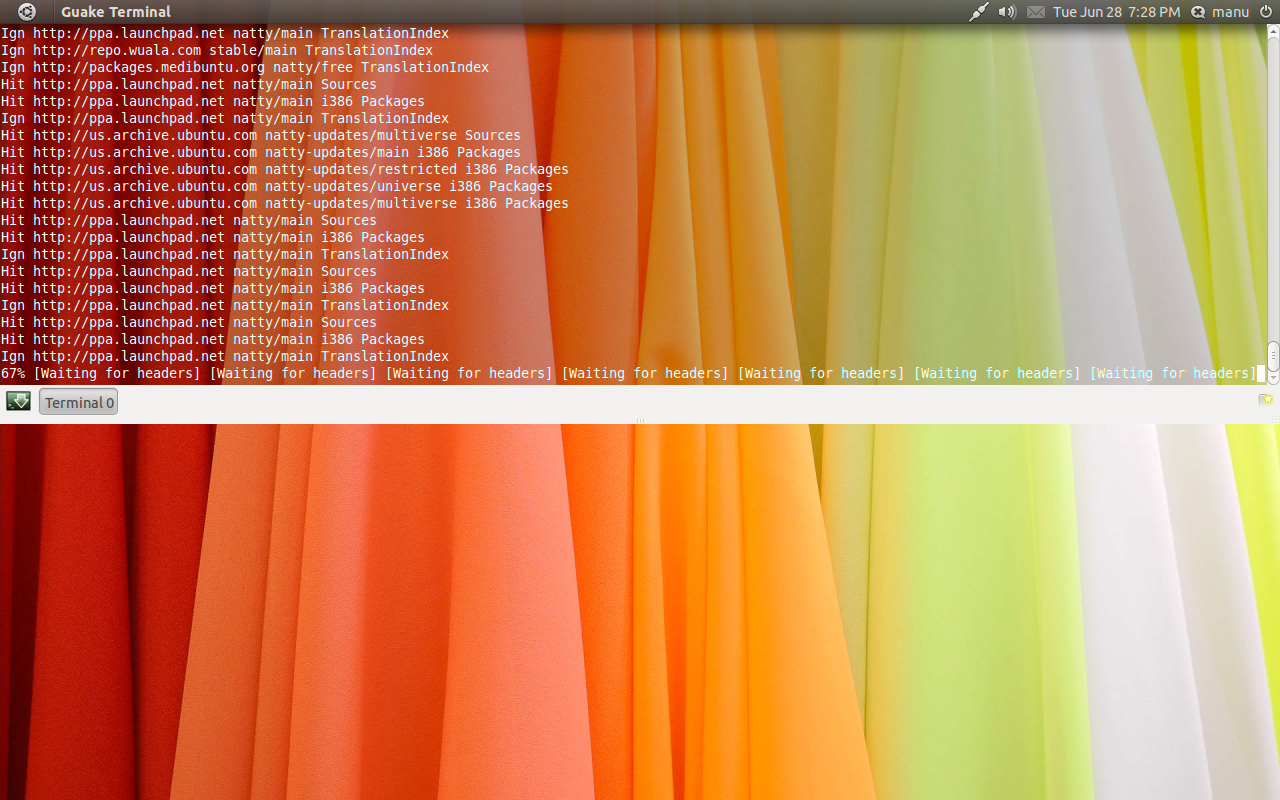Click the distributor logo in top-left corner
Screen dimensions: 1280x800
click(x=25, y=11)
